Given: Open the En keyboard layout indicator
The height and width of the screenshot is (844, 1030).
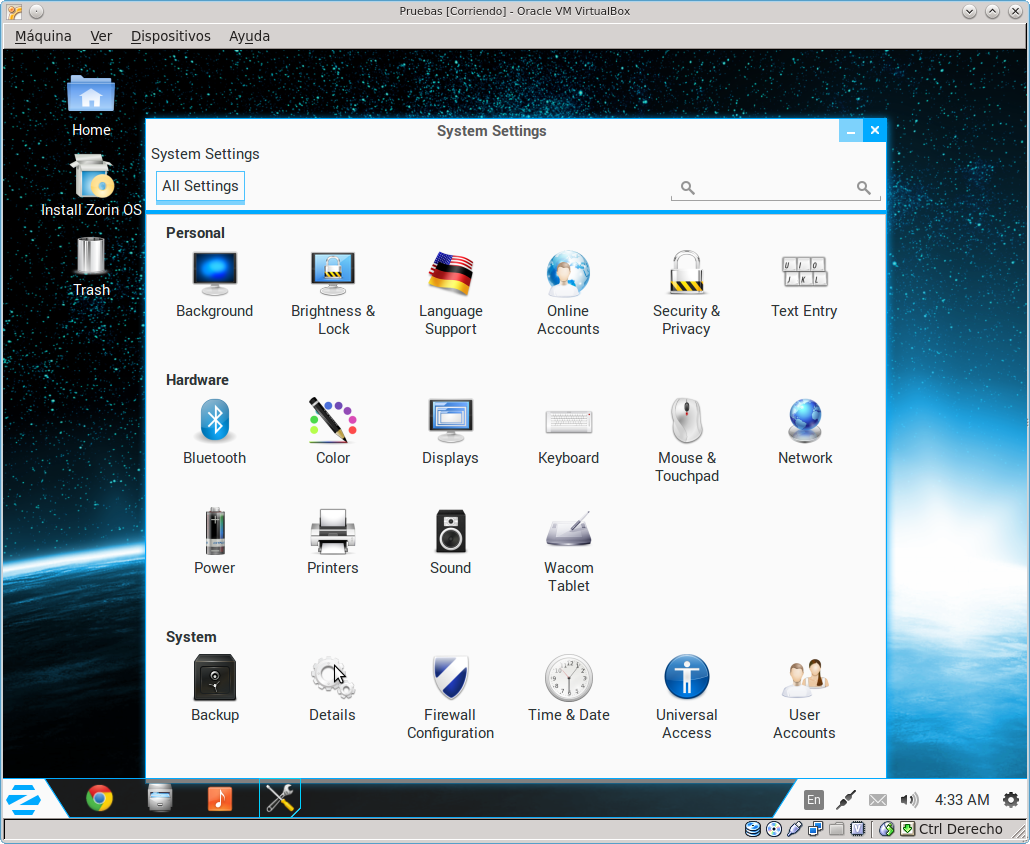Looking at the screenshot, I should coord(814,800).
